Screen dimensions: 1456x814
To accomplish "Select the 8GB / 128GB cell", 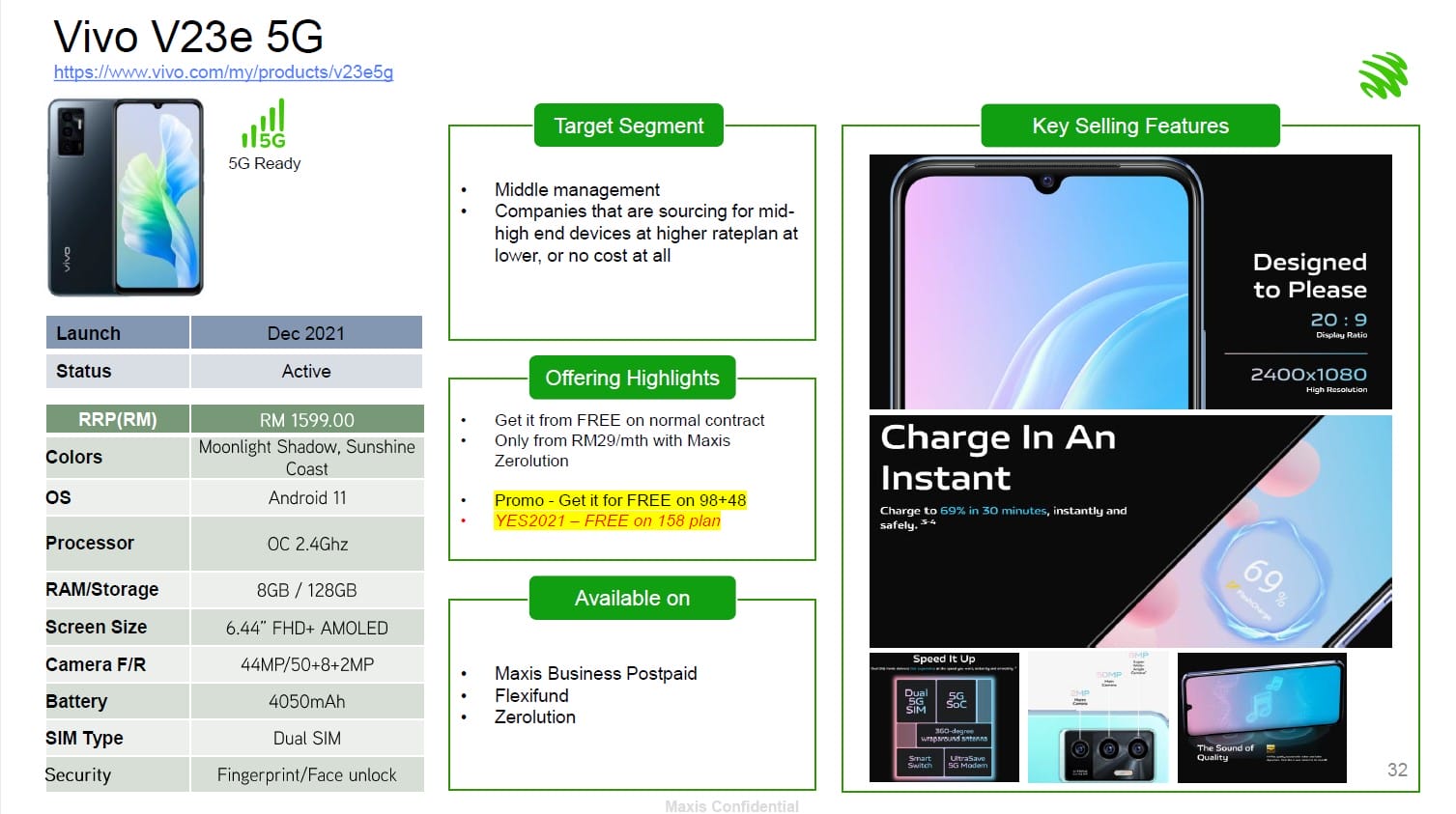I will [306, 590].
